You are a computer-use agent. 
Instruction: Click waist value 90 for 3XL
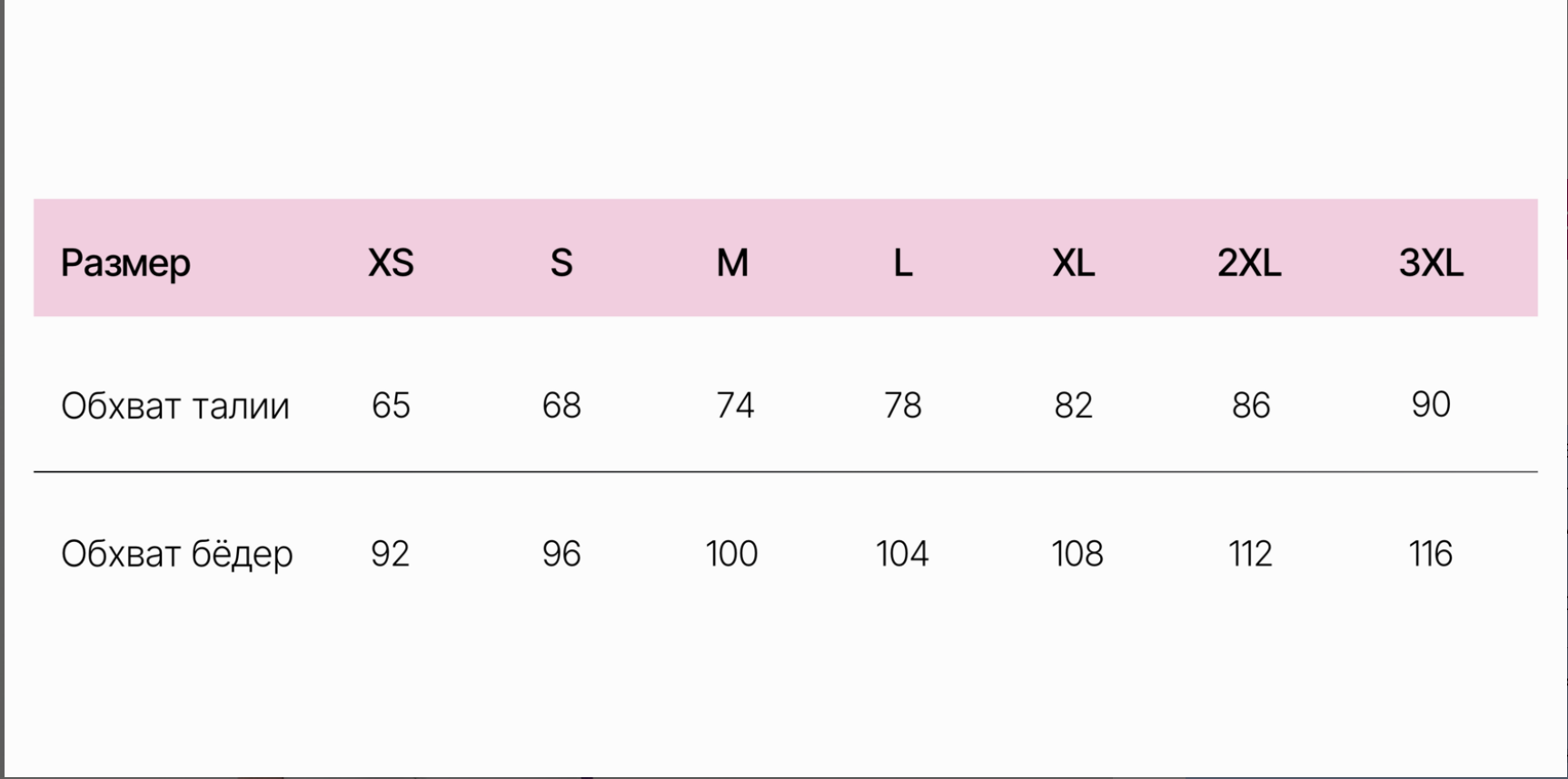click(1431, 405)
